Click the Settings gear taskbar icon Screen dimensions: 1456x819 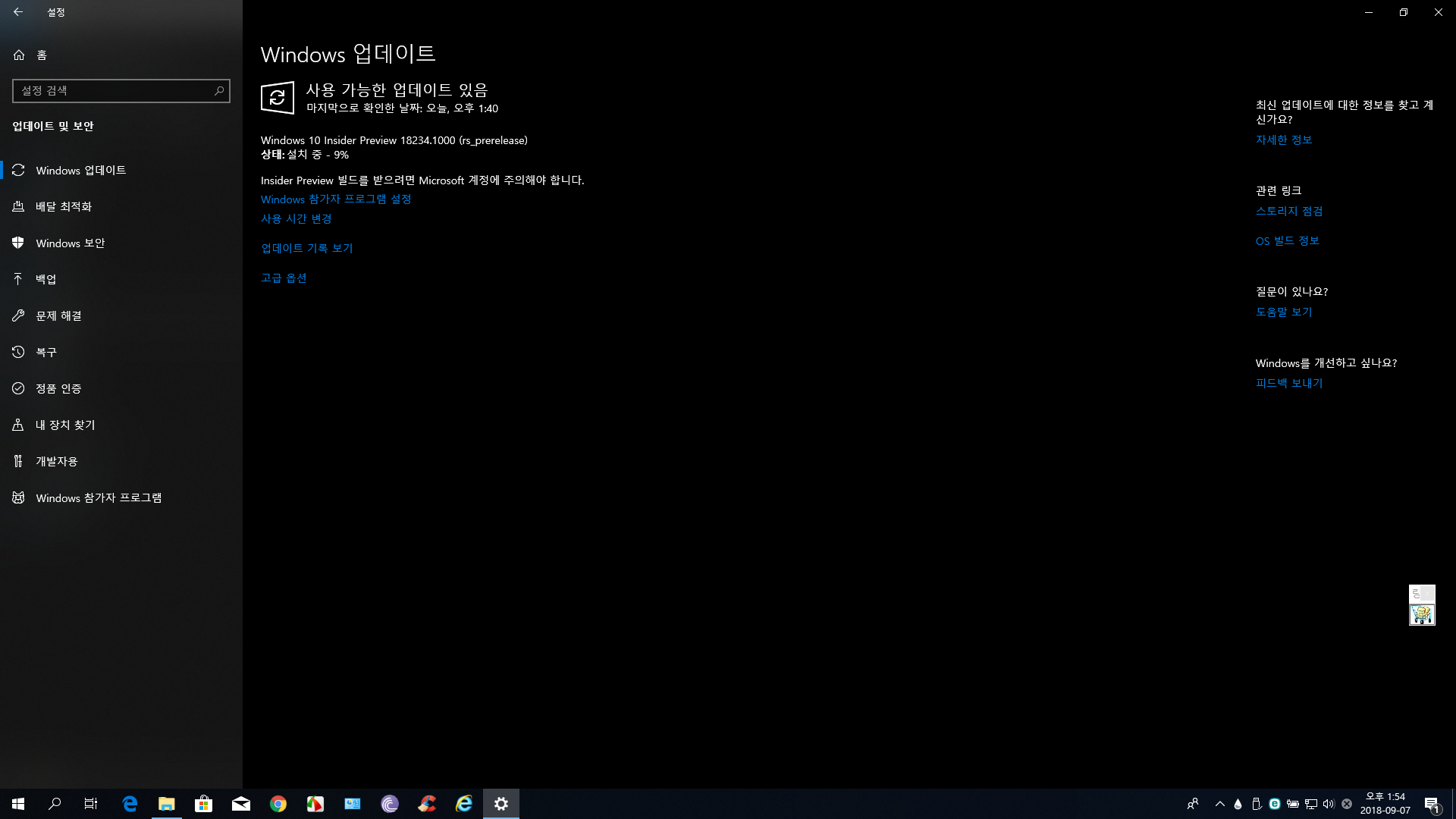point(501,804)
